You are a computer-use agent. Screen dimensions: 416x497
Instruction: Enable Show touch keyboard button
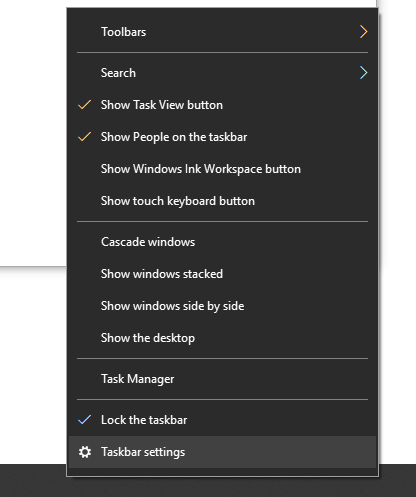[x=222, y=201]
